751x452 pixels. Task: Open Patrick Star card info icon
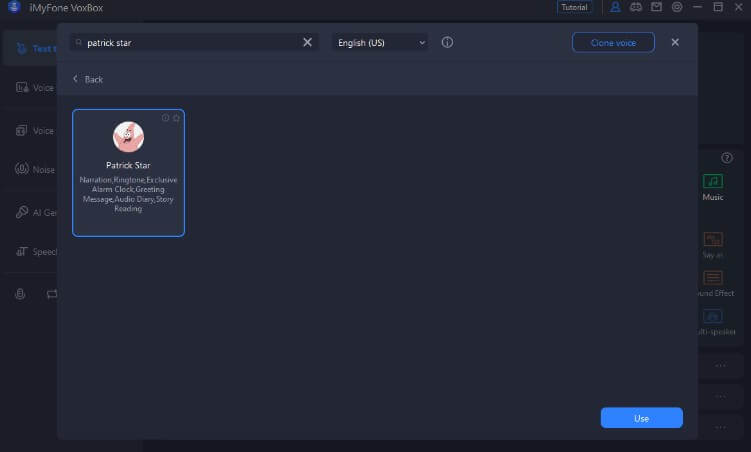point(165,118)
